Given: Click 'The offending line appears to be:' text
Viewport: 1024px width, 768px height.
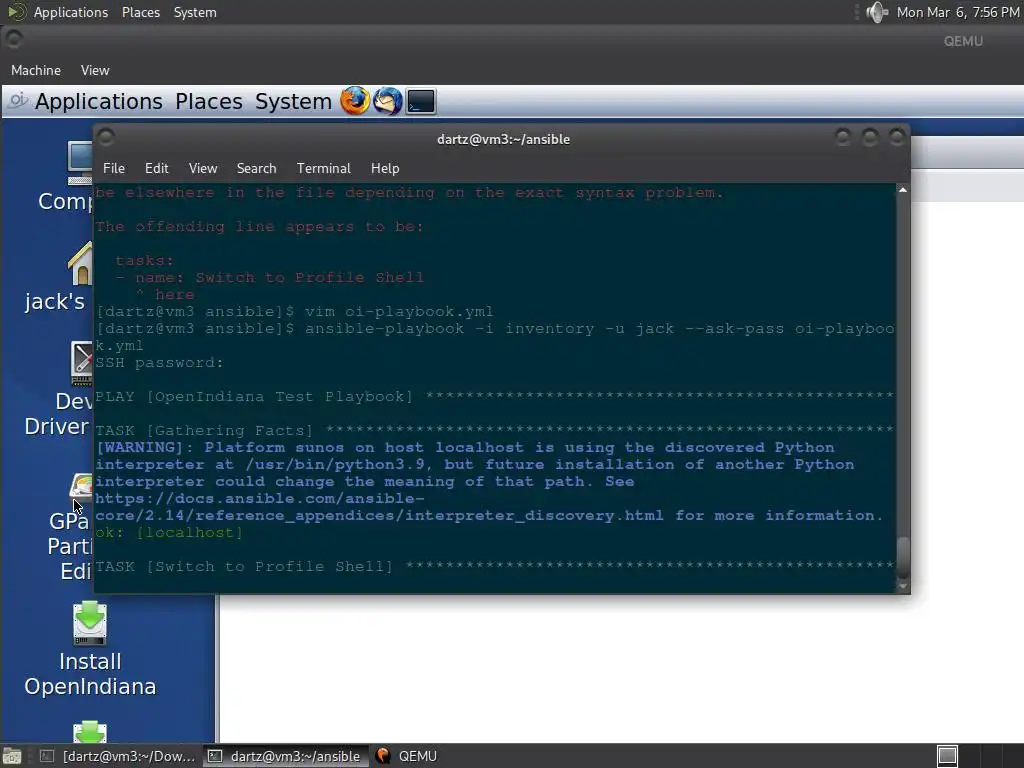Looking at the screenshot, I should coord(259,227).
